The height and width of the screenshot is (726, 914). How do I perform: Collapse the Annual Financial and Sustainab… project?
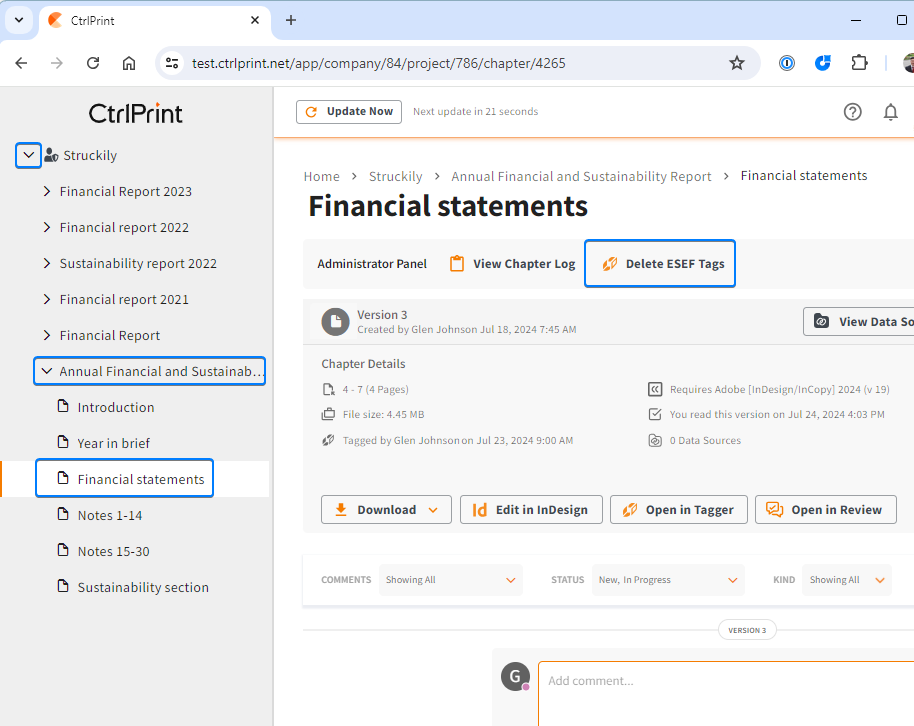click(47, 371)
